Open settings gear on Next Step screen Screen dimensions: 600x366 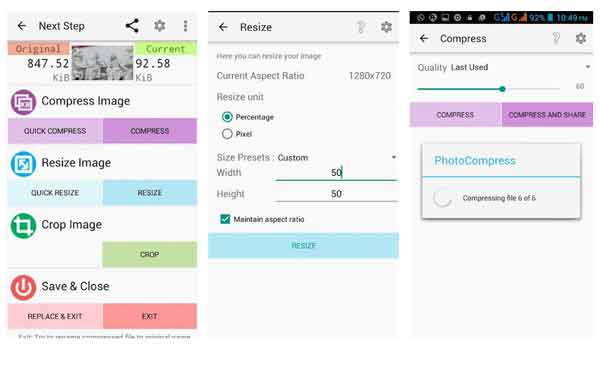(x=160, y=26)
